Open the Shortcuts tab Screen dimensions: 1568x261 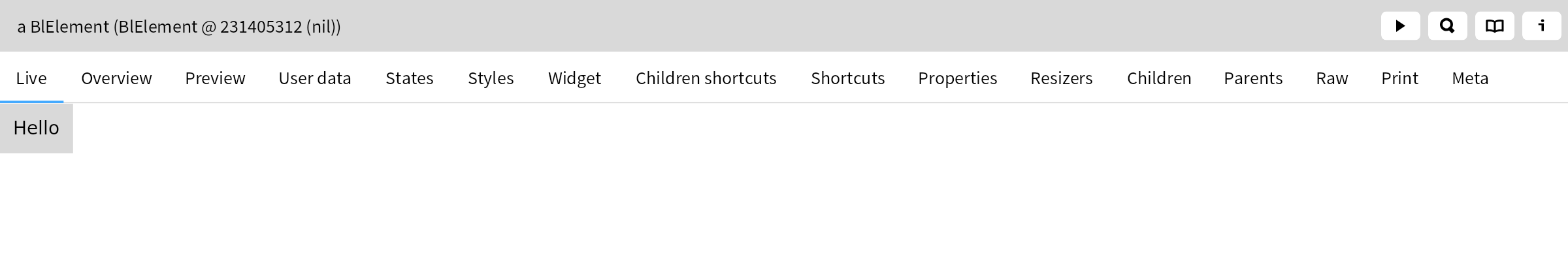point(847,78)
